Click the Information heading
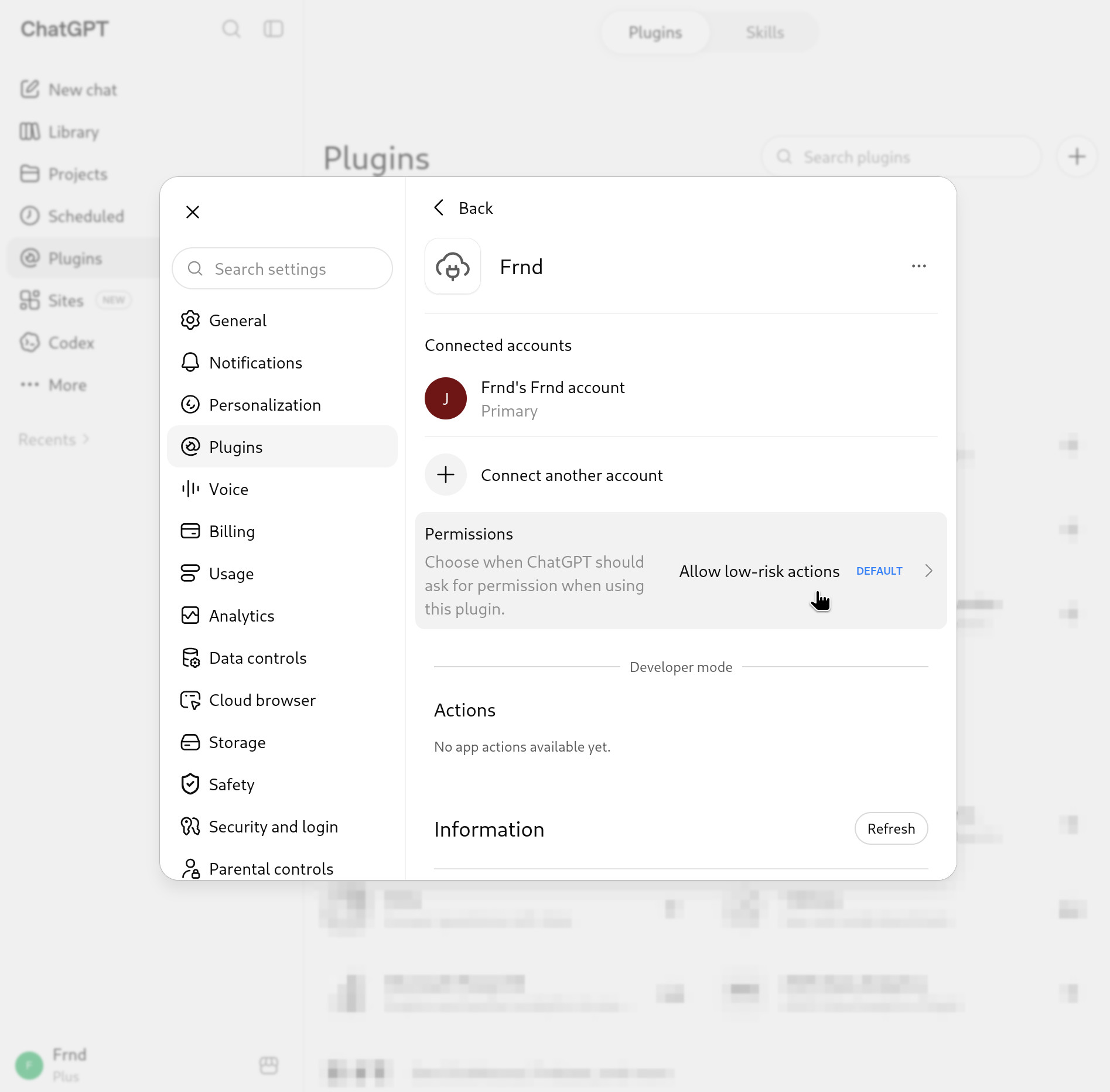The height and width of the screenshot is (1092, 1110). pyautogui.click(x=489, y=830)
